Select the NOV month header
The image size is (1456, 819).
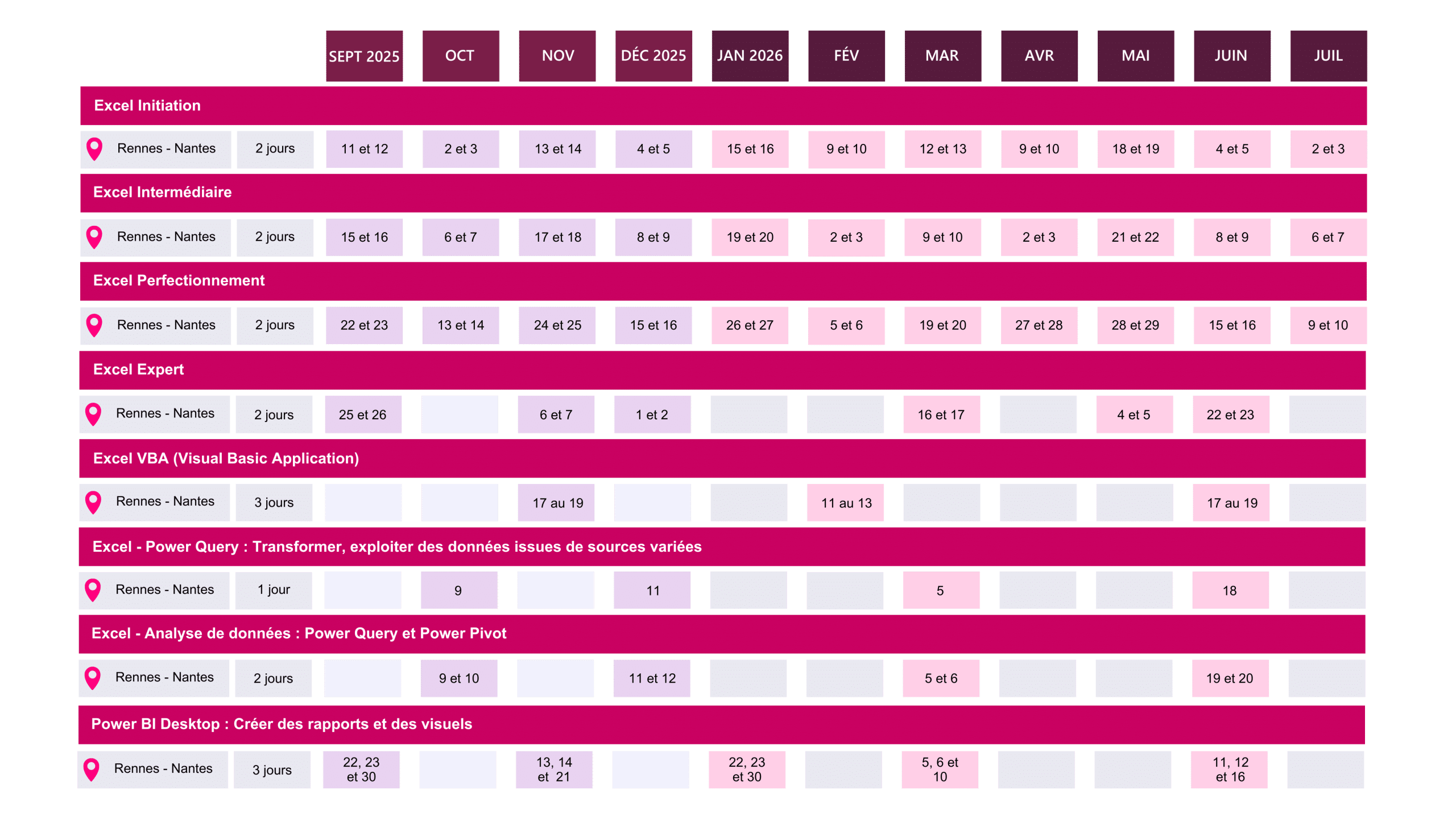(557, 56)
